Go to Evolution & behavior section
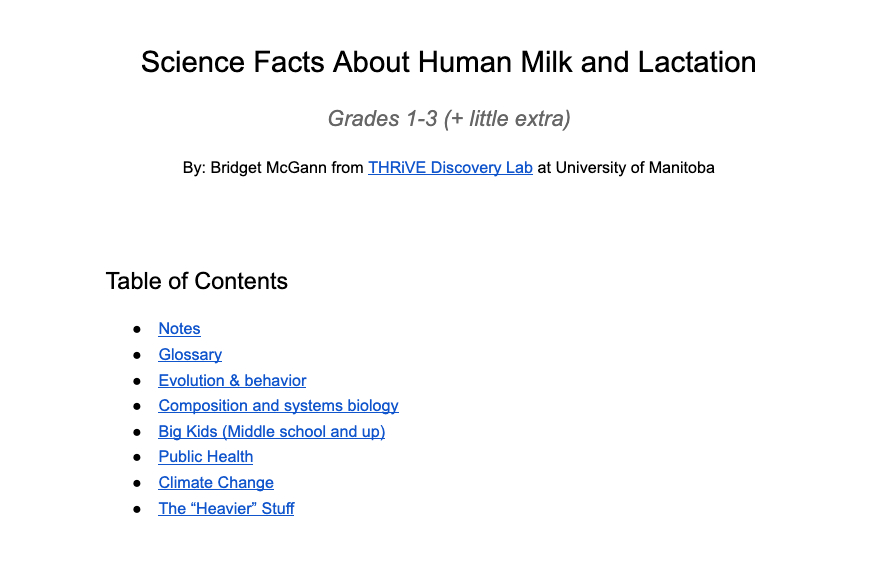Image resolution: width=893 pixels, height=578 pixels. [232, 381]
